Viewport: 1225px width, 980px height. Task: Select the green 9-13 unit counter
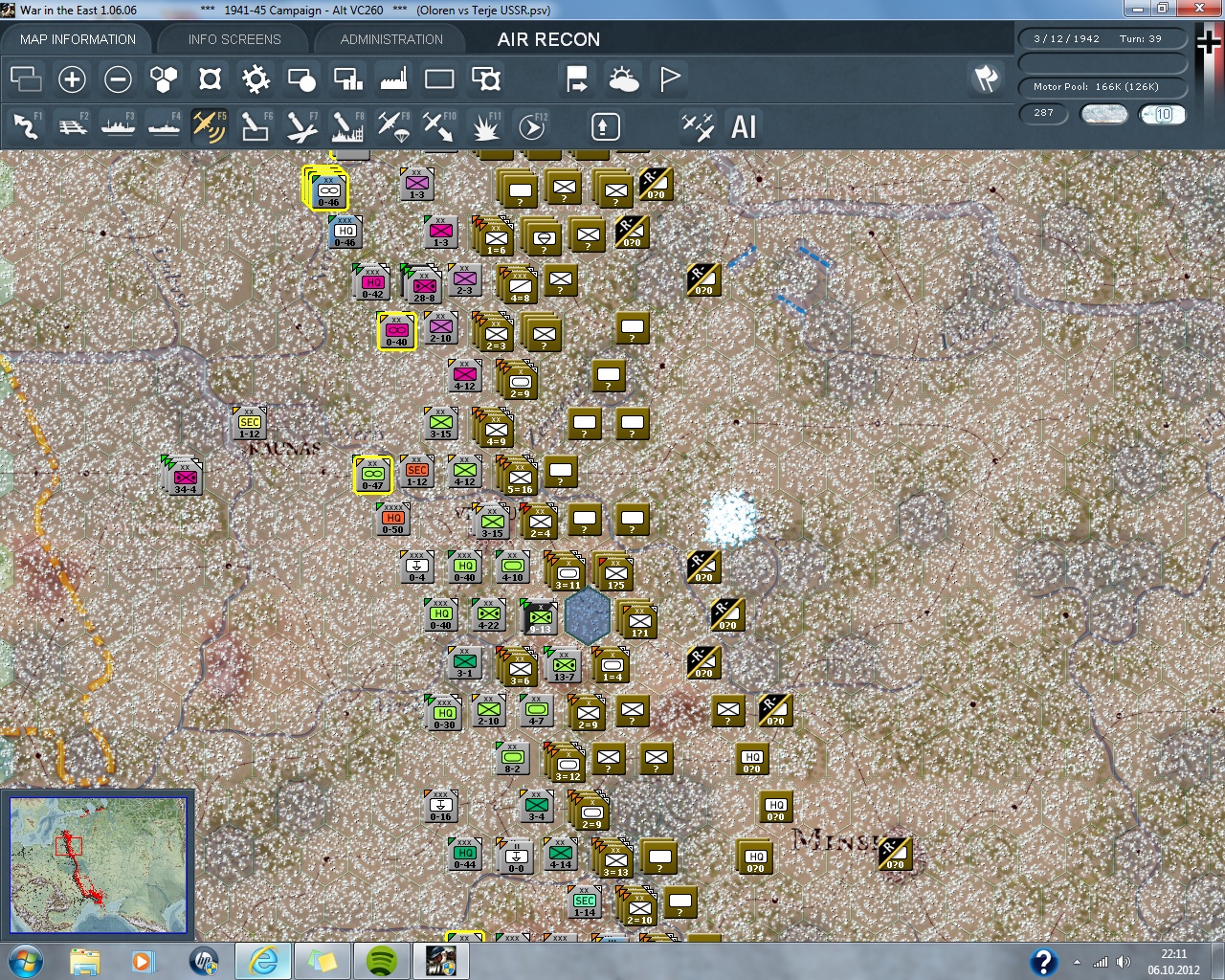tap(539, 617)
